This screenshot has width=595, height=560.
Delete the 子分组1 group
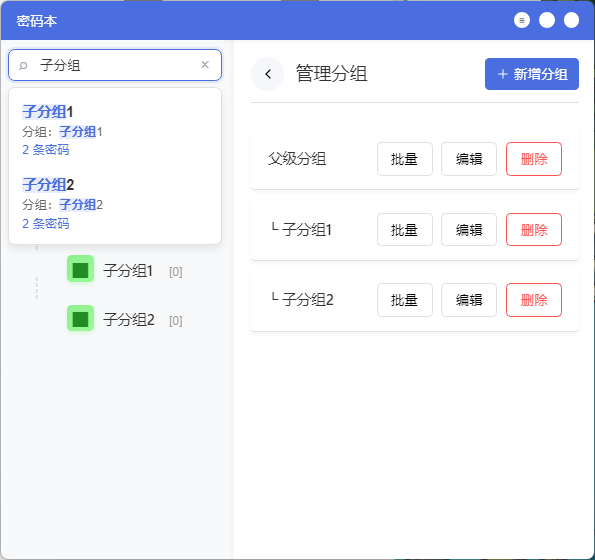pos(534,230)
